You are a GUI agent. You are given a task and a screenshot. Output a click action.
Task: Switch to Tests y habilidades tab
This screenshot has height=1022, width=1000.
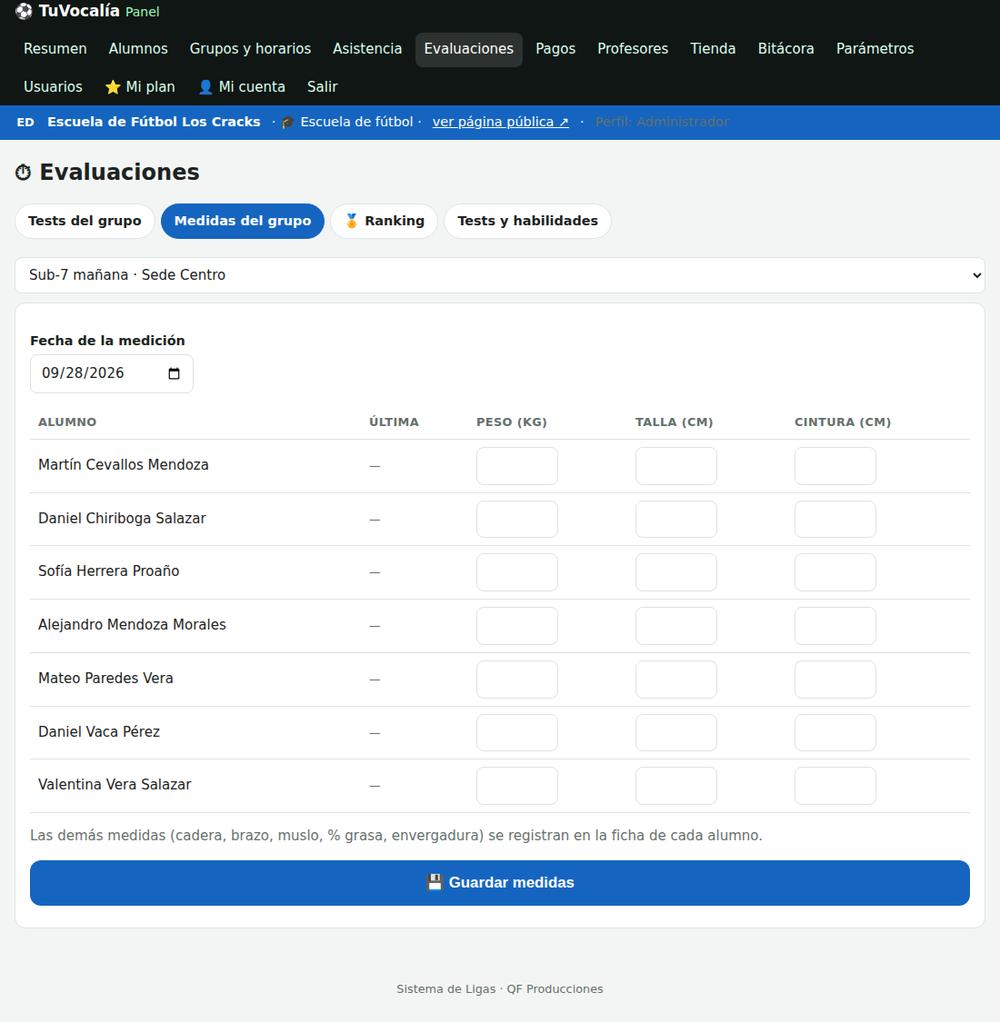pos(527,221)
